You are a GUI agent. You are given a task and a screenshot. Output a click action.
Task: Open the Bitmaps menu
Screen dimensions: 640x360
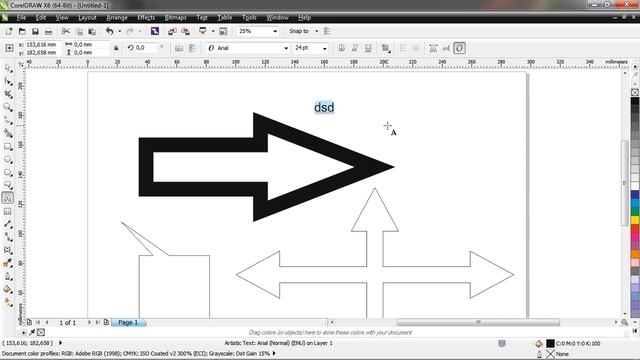coord(176,18)
